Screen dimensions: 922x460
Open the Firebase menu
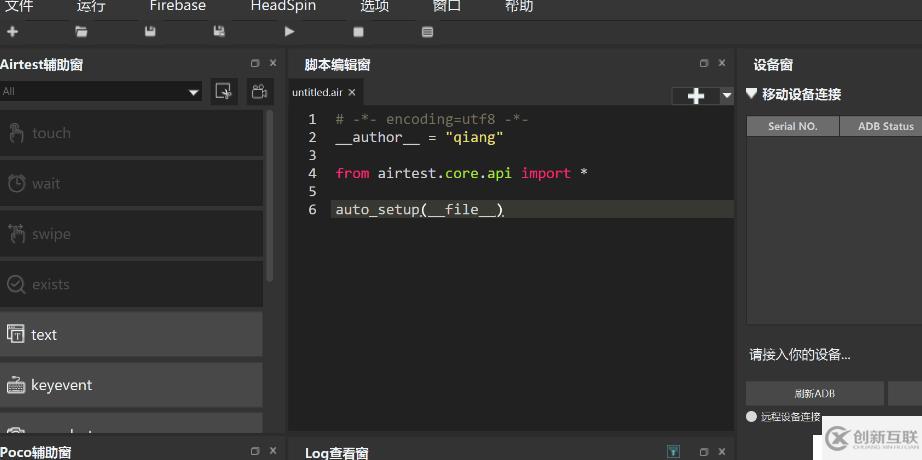click(178, 6)
